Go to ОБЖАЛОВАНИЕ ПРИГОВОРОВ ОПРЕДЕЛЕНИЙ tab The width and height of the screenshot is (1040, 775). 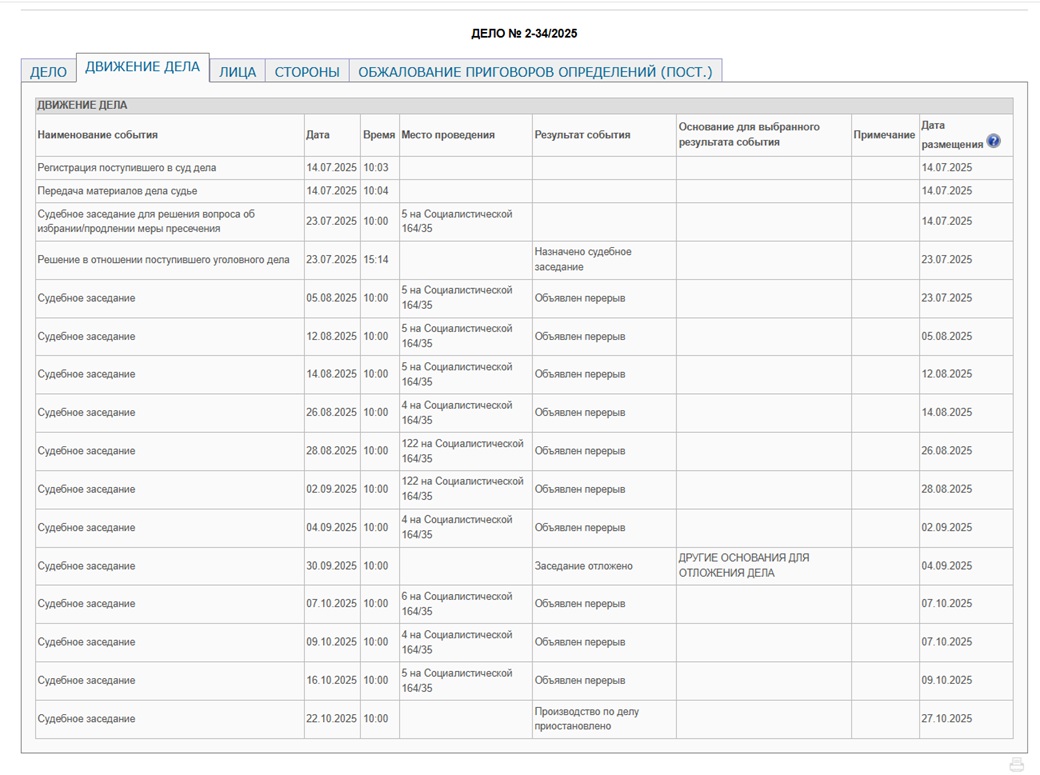(535, 72)
